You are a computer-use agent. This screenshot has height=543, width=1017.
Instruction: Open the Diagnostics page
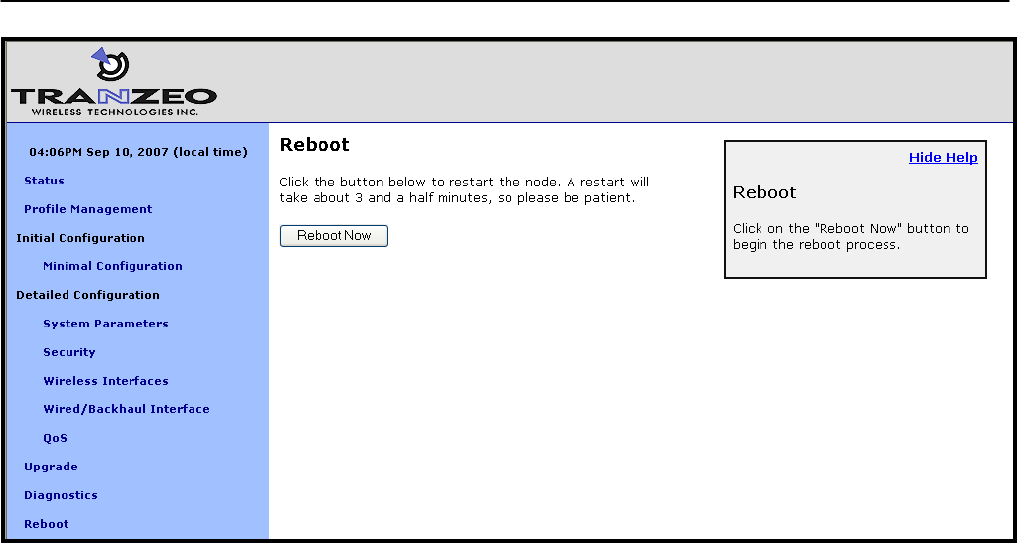61,495
